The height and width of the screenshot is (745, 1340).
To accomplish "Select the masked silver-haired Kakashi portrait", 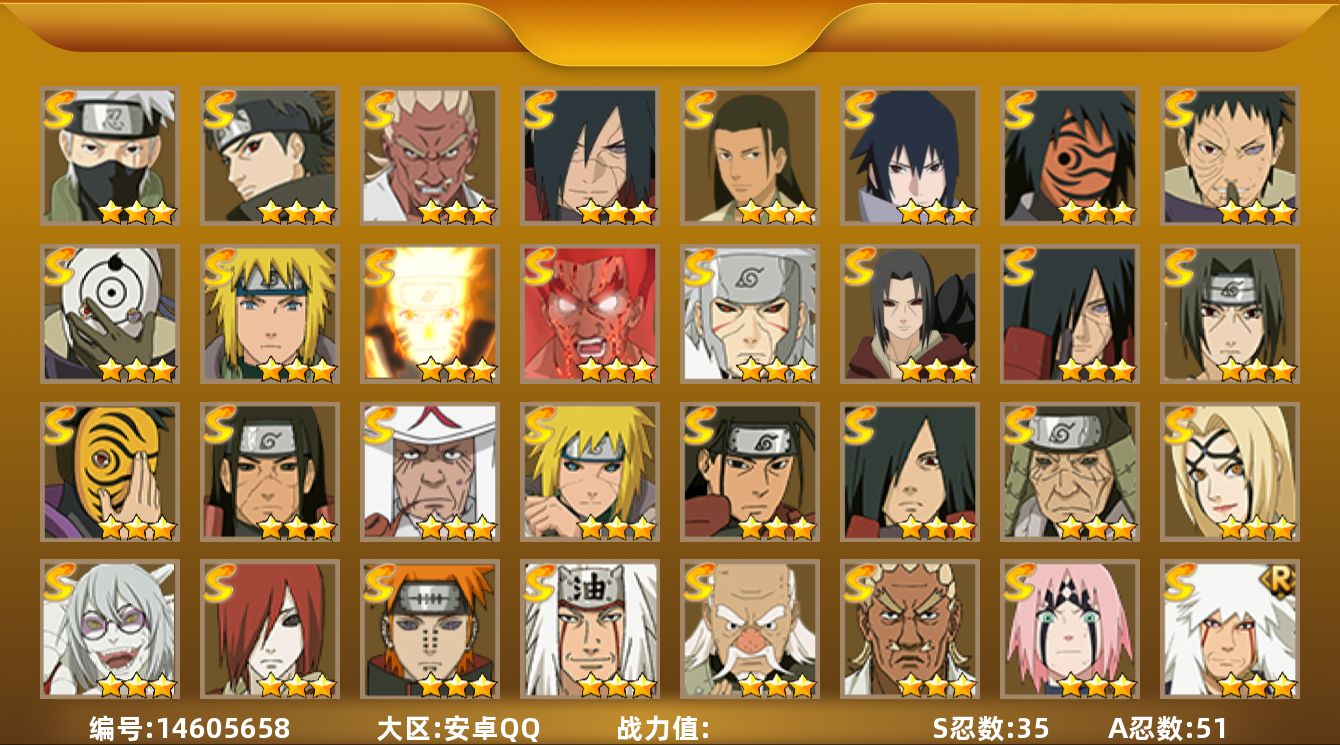I will tap(109, 155).
